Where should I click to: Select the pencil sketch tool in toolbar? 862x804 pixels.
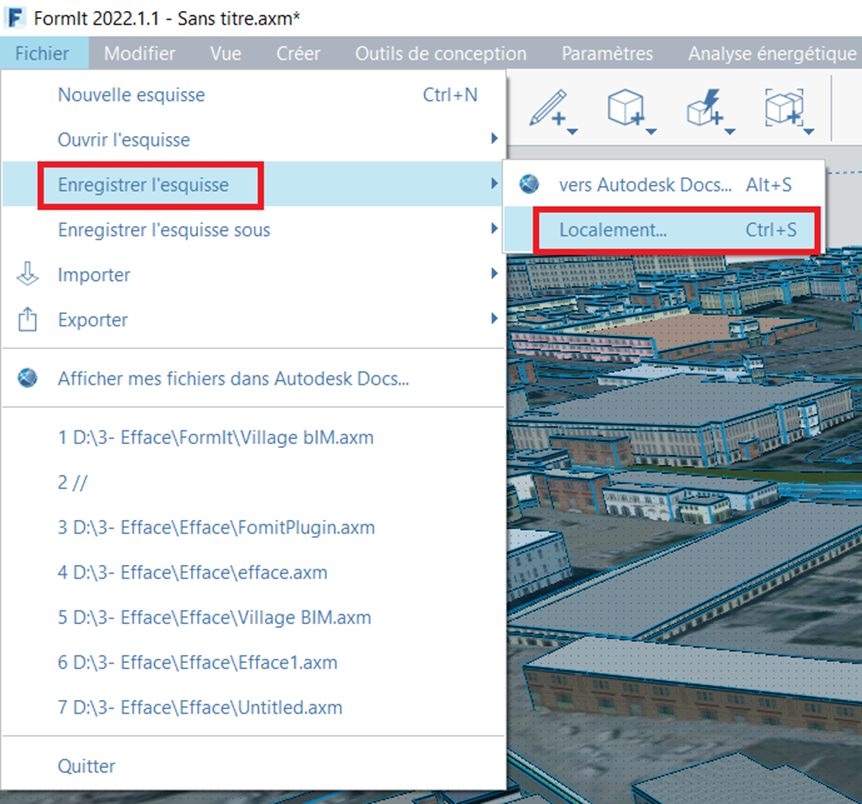click(546, 108)
